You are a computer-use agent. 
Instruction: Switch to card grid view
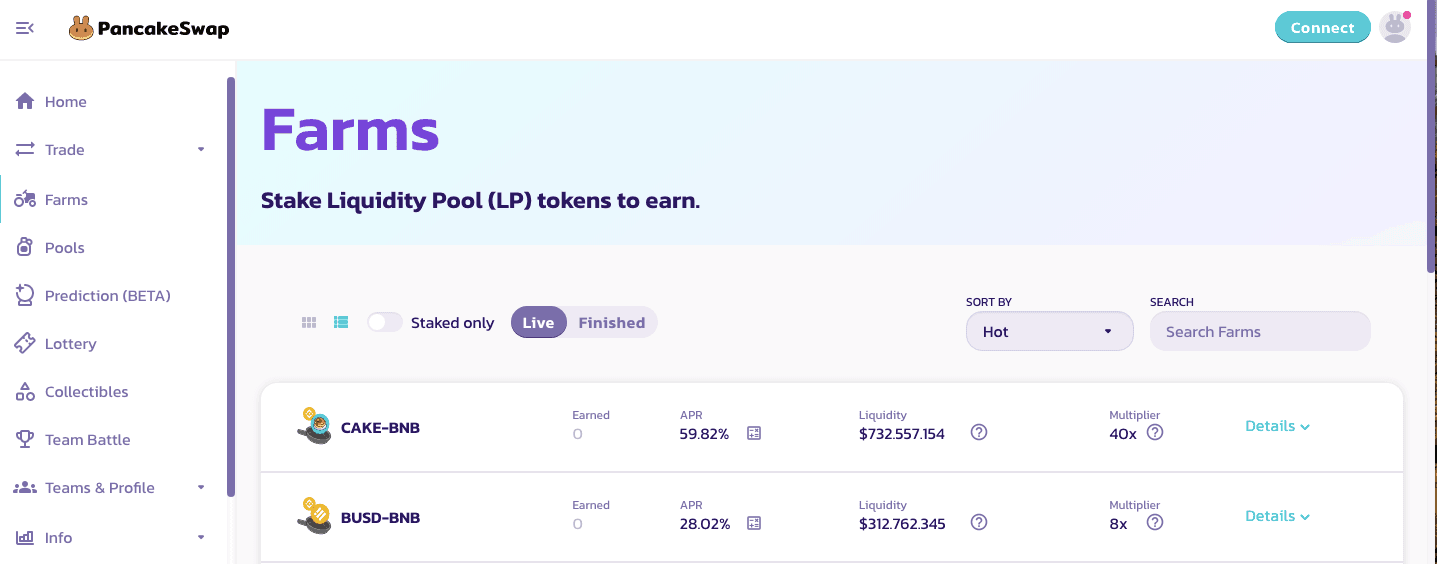click(309, 323)
